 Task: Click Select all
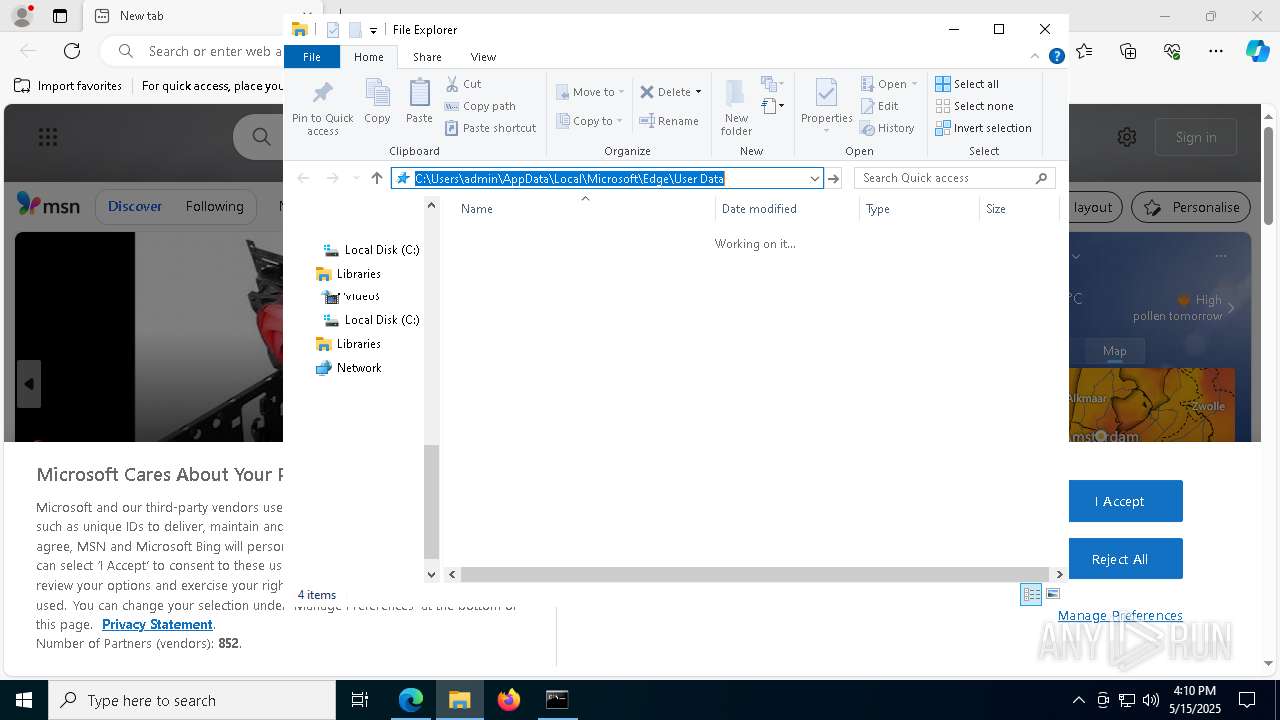point(967,84)
